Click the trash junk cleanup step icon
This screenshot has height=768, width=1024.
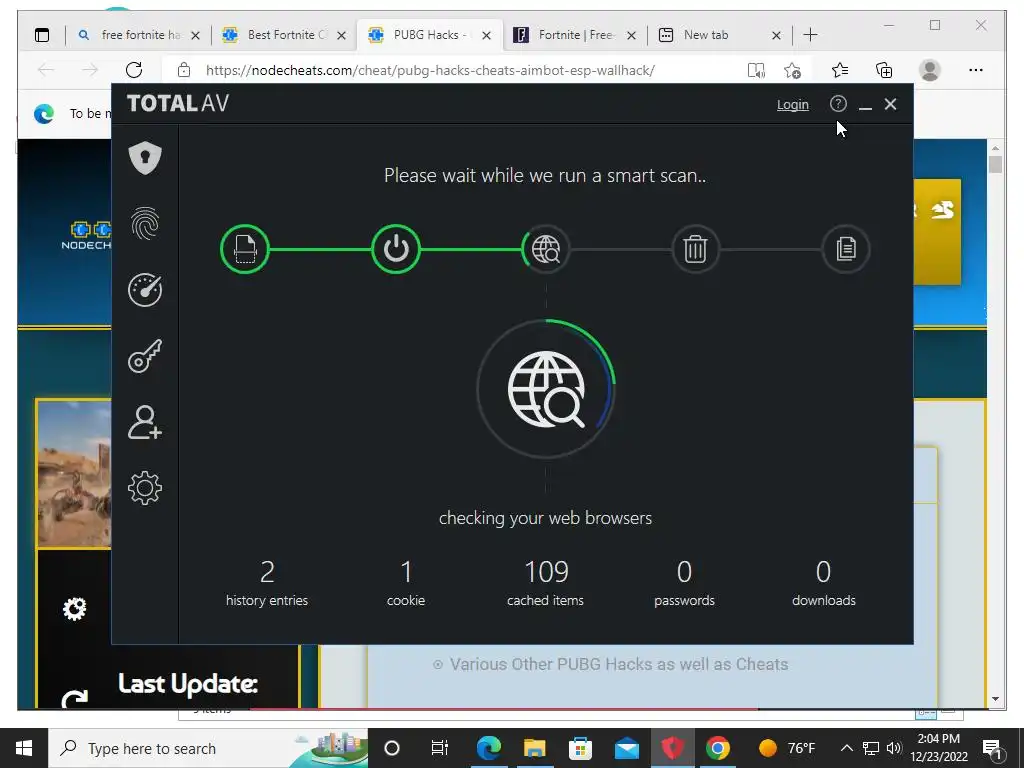click(x=696, y=249)
